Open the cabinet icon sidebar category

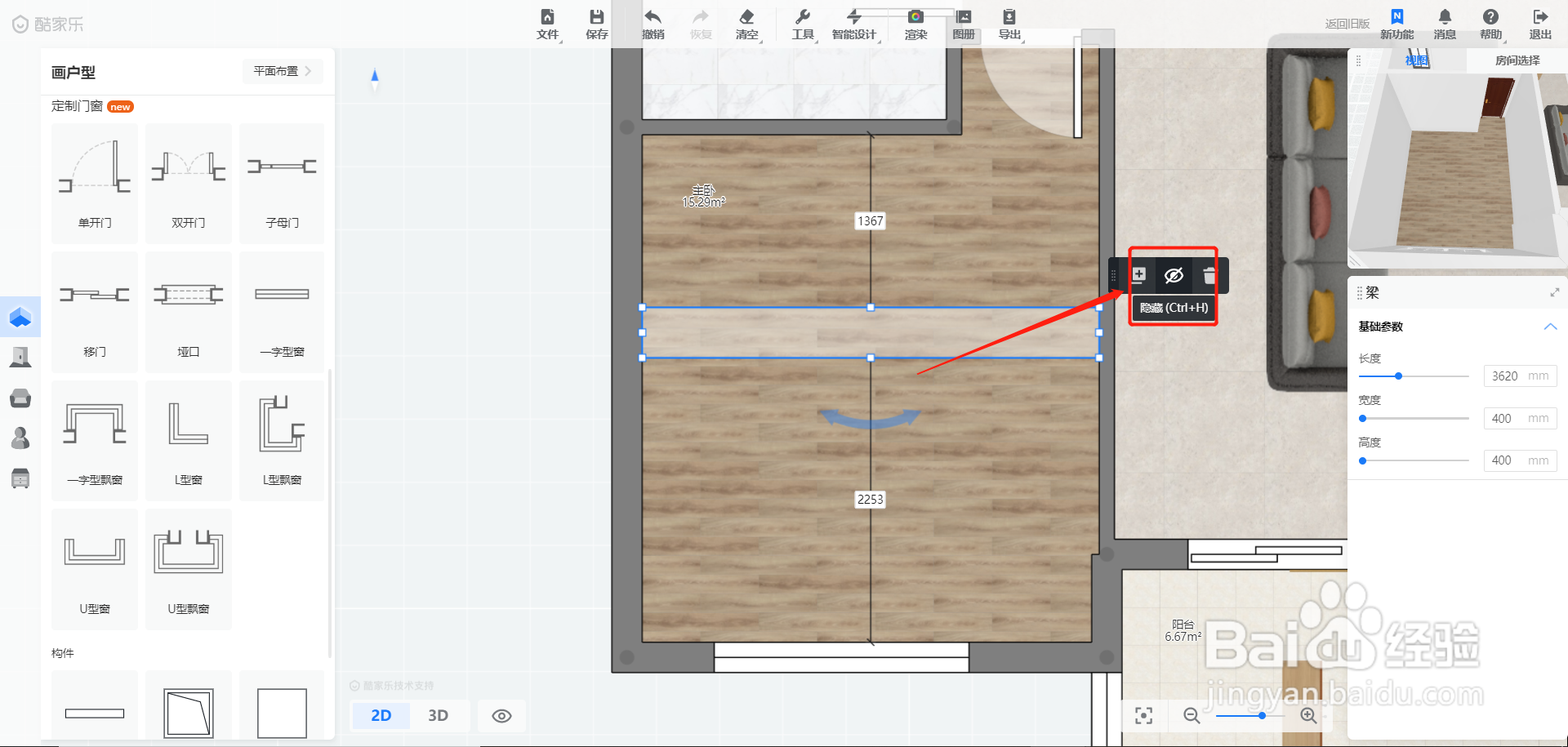[20, 478]
